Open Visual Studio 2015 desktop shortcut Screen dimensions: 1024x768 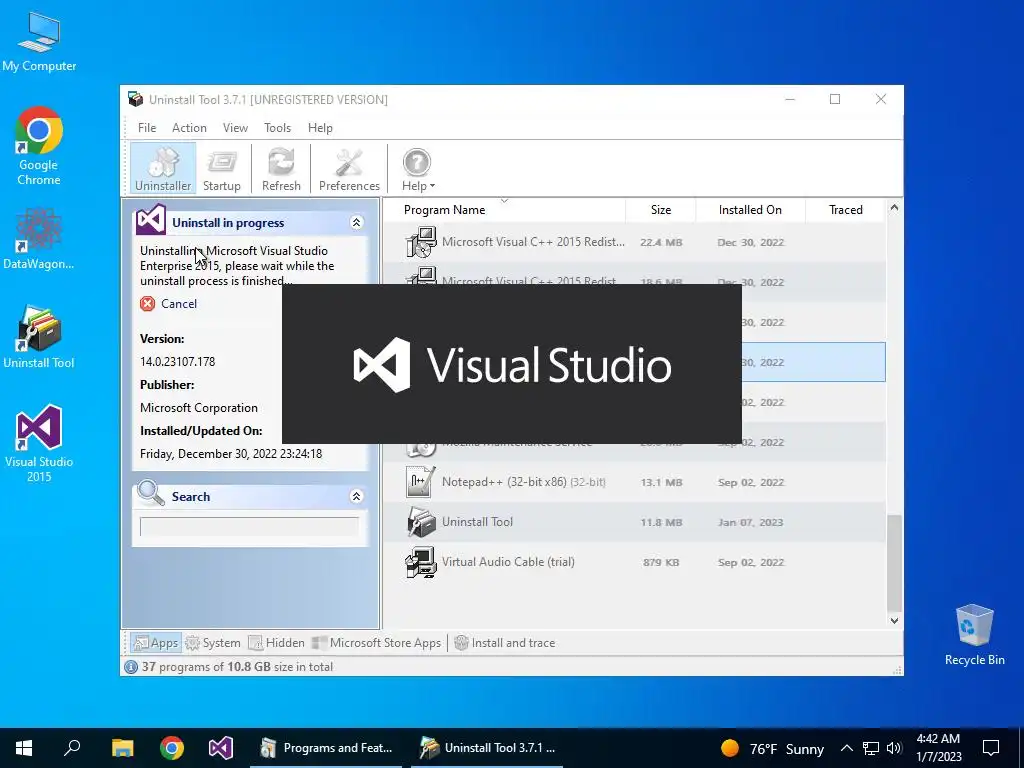[x=39, y=443]
